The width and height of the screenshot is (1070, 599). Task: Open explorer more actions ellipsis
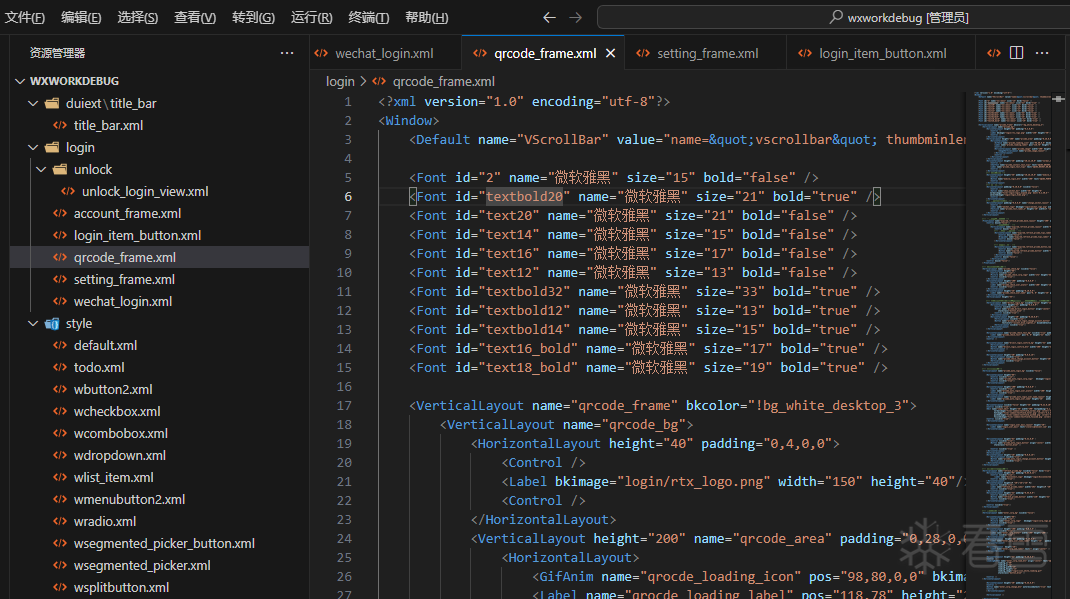(x=287, y=53)
